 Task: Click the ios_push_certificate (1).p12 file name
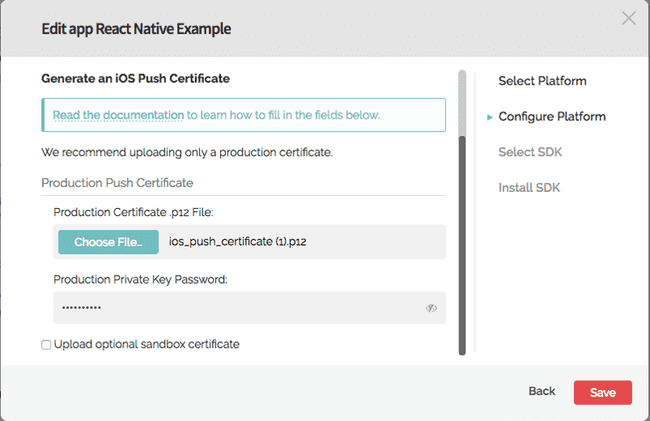pyautogui.click(x=238, y=242)
